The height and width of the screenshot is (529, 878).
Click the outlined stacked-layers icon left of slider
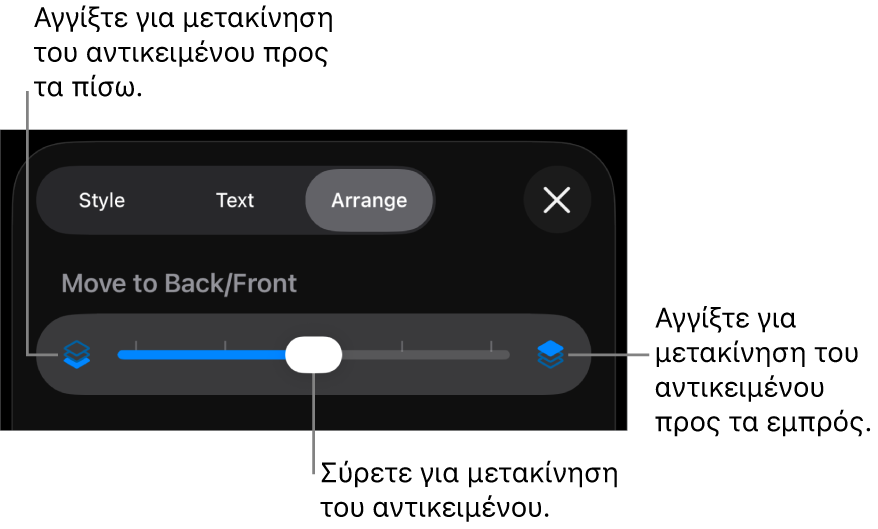77,354
